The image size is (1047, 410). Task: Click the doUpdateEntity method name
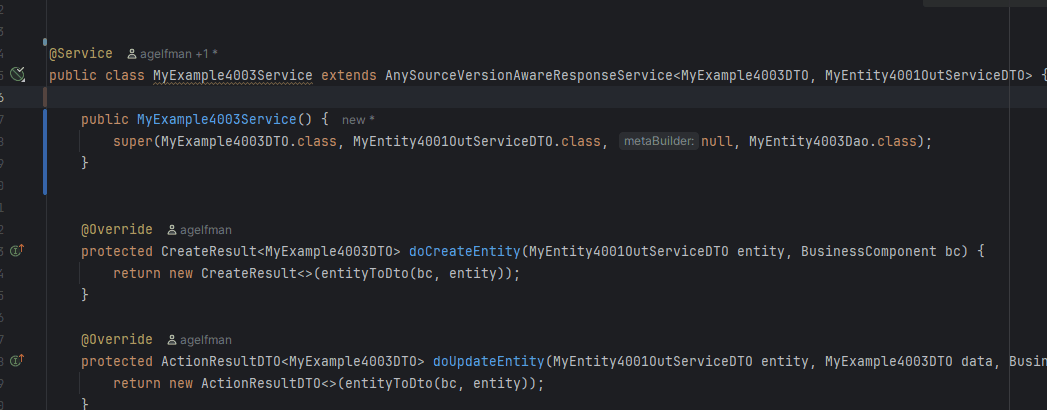[x=489, y=361]
